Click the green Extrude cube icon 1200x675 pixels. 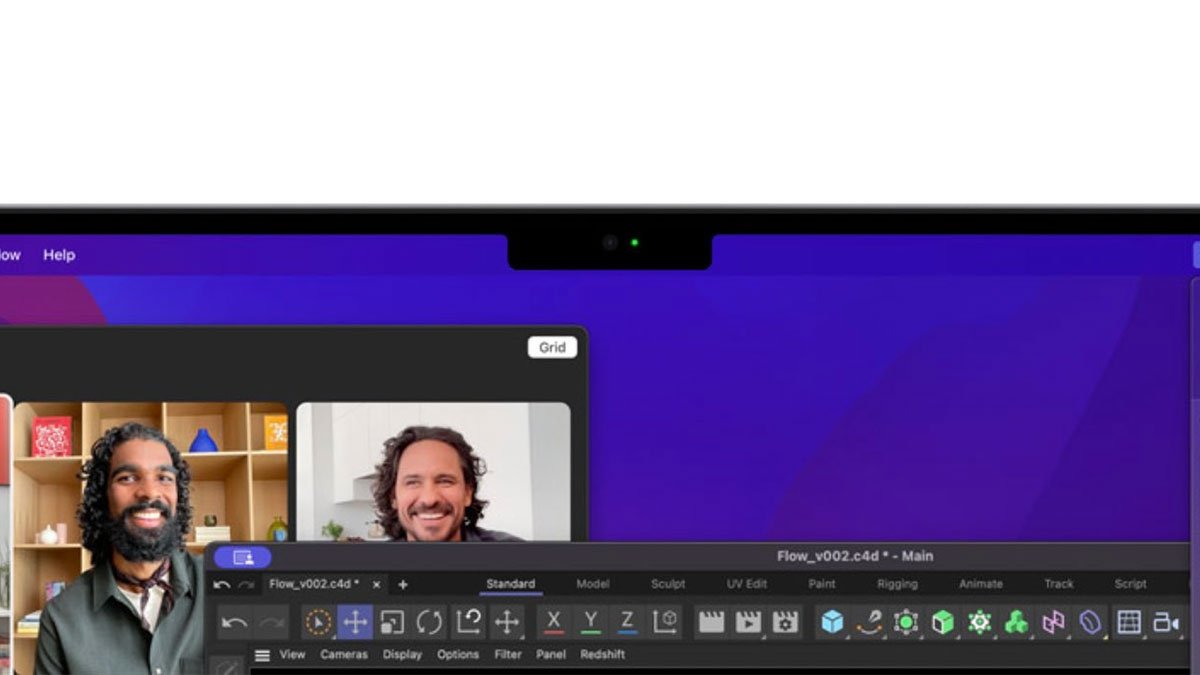coord(943,622)
